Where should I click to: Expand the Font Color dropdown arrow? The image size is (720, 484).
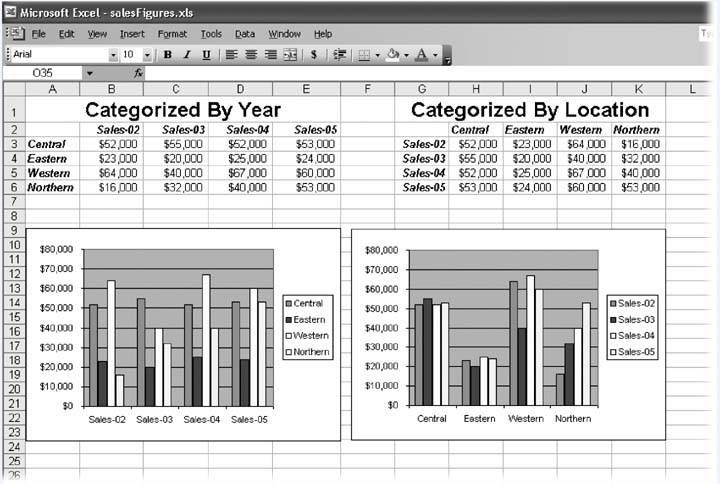435,56
